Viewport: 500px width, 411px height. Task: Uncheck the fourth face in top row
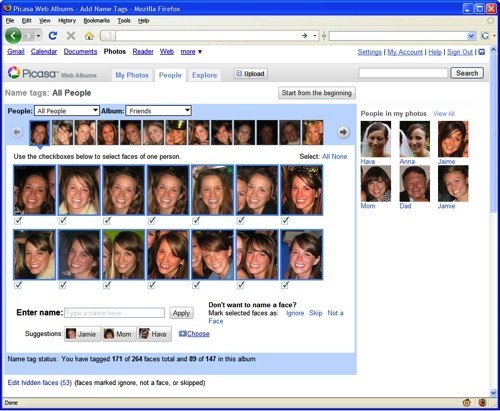[x=152, y=221]
